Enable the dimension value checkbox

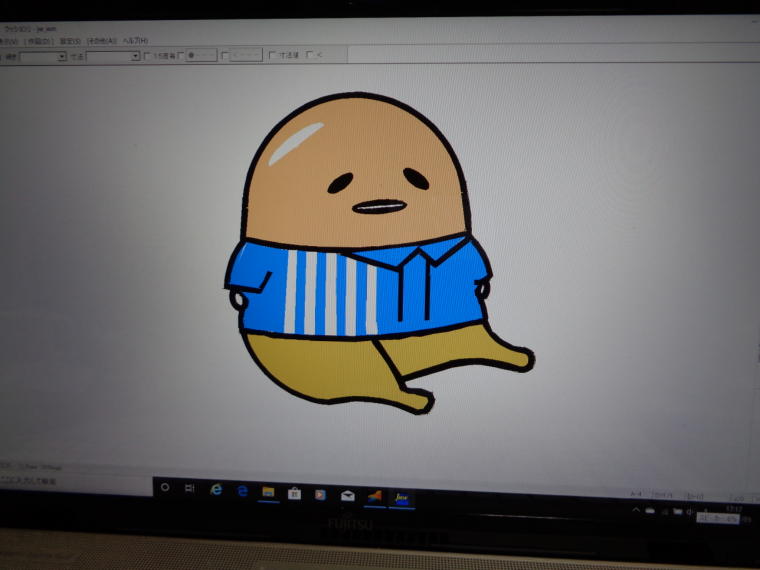(272, 55)
